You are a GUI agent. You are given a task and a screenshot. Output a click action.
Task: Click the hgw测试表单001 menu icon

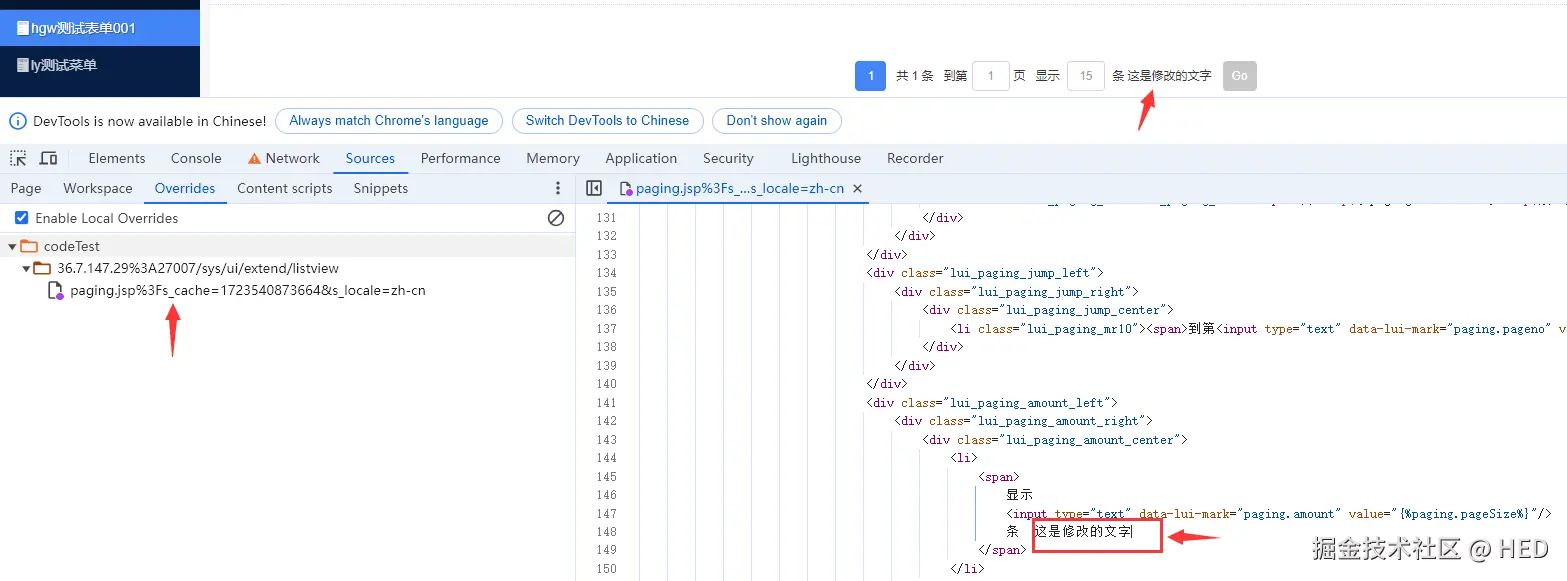coord(23,29)
